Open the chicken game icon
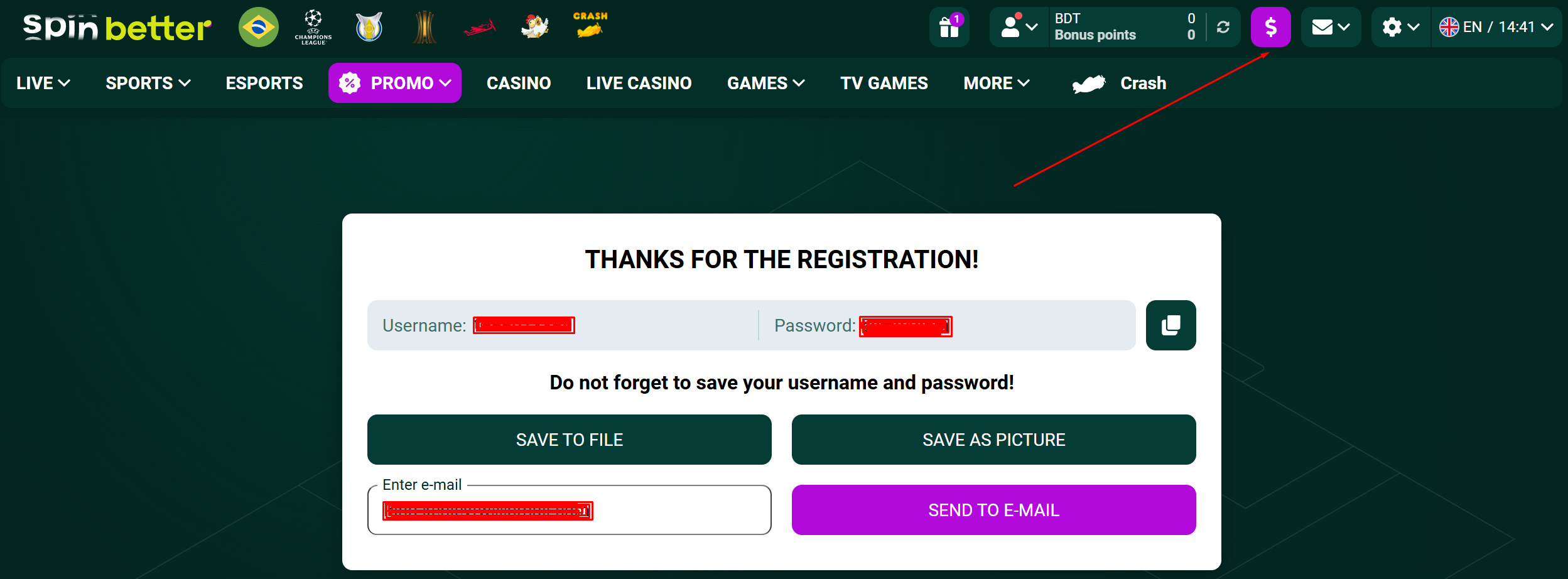Viewport: 1568px width, 579px height. 535,27
